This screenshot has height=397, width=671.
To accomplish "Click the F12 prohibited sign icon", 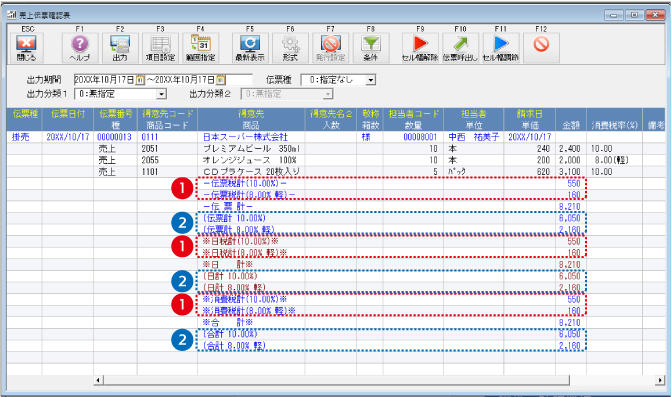I will pyautogui.click(x=541, y=48).
